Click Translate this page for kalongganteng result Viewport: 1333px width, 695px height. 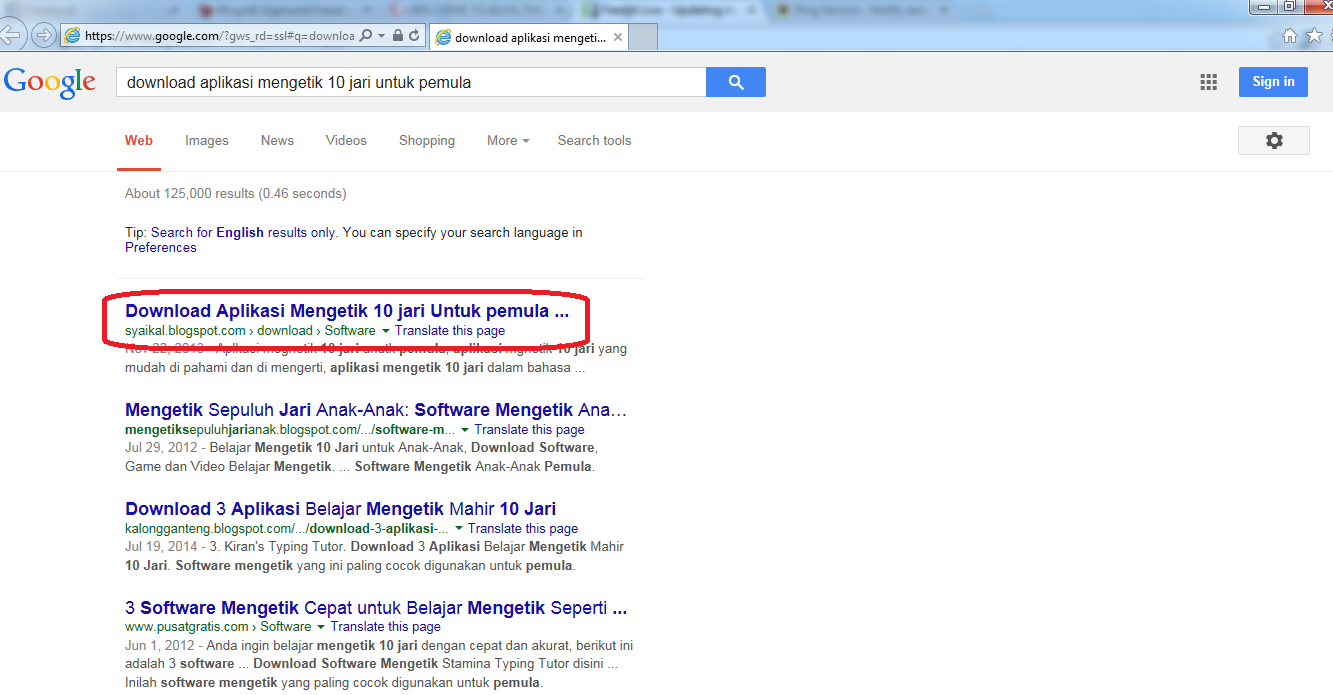pos(523,528)
